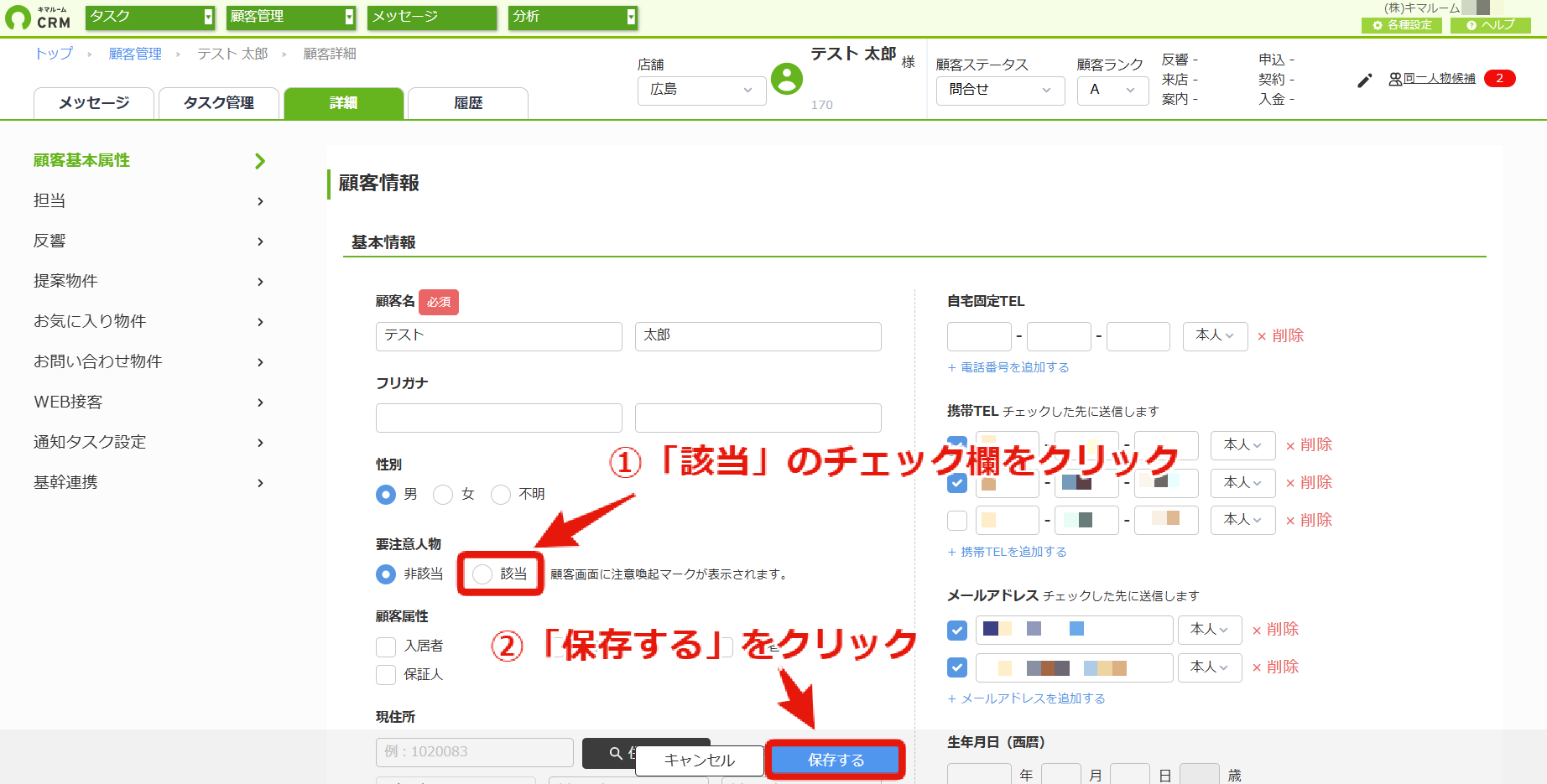Delete the first mobile TEL row
The image size is (1547, 784).
1309,445
